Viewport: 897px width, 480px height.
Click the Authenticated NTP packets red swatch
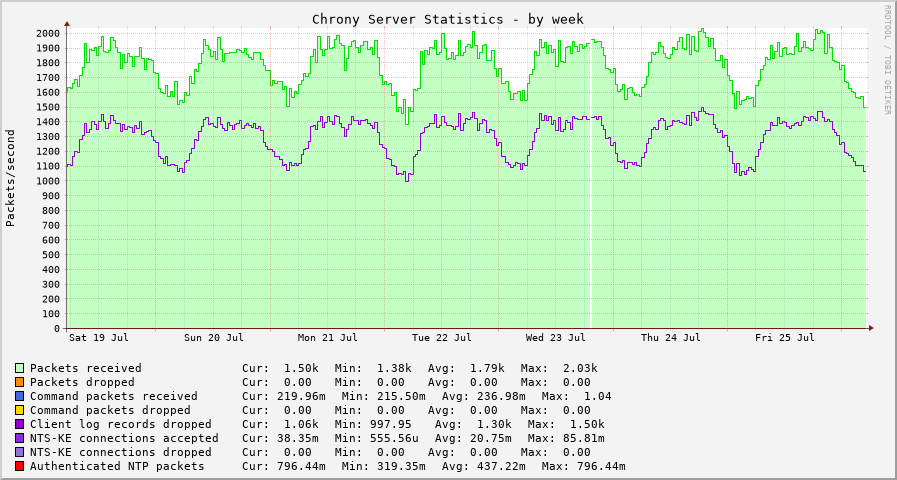pos(20,466)
